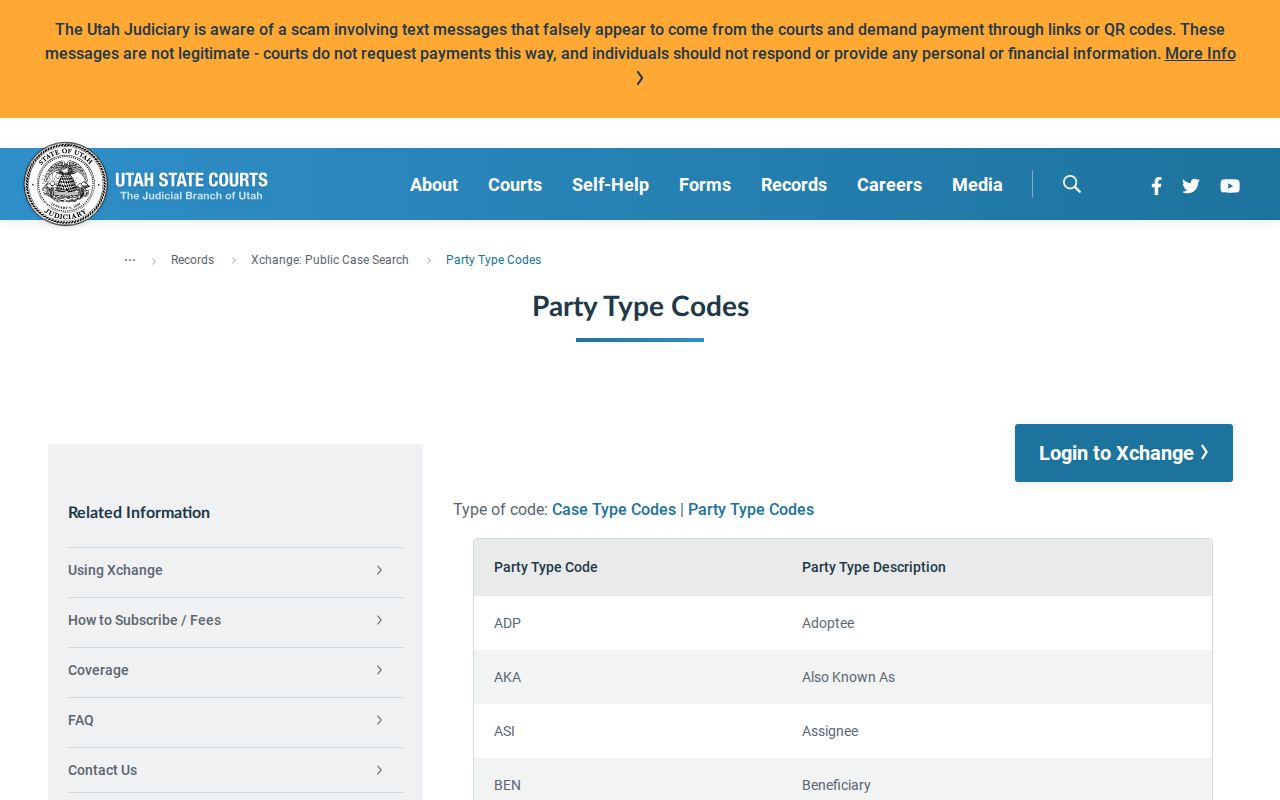Expand the How to Subscribe / Fees chevron
1280x800 pixels.
tap(379, 620)
